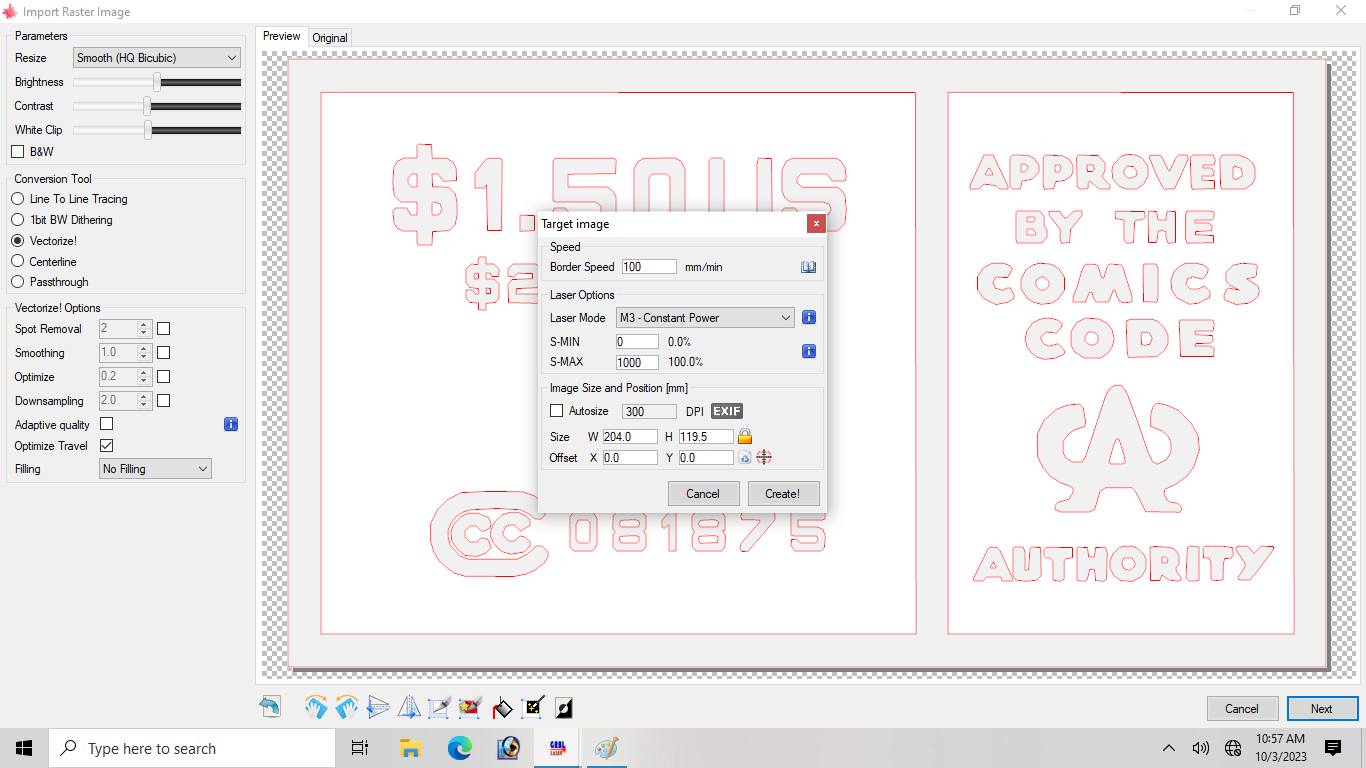
Task: Click the Size W input field
Action: coord(630,436)
